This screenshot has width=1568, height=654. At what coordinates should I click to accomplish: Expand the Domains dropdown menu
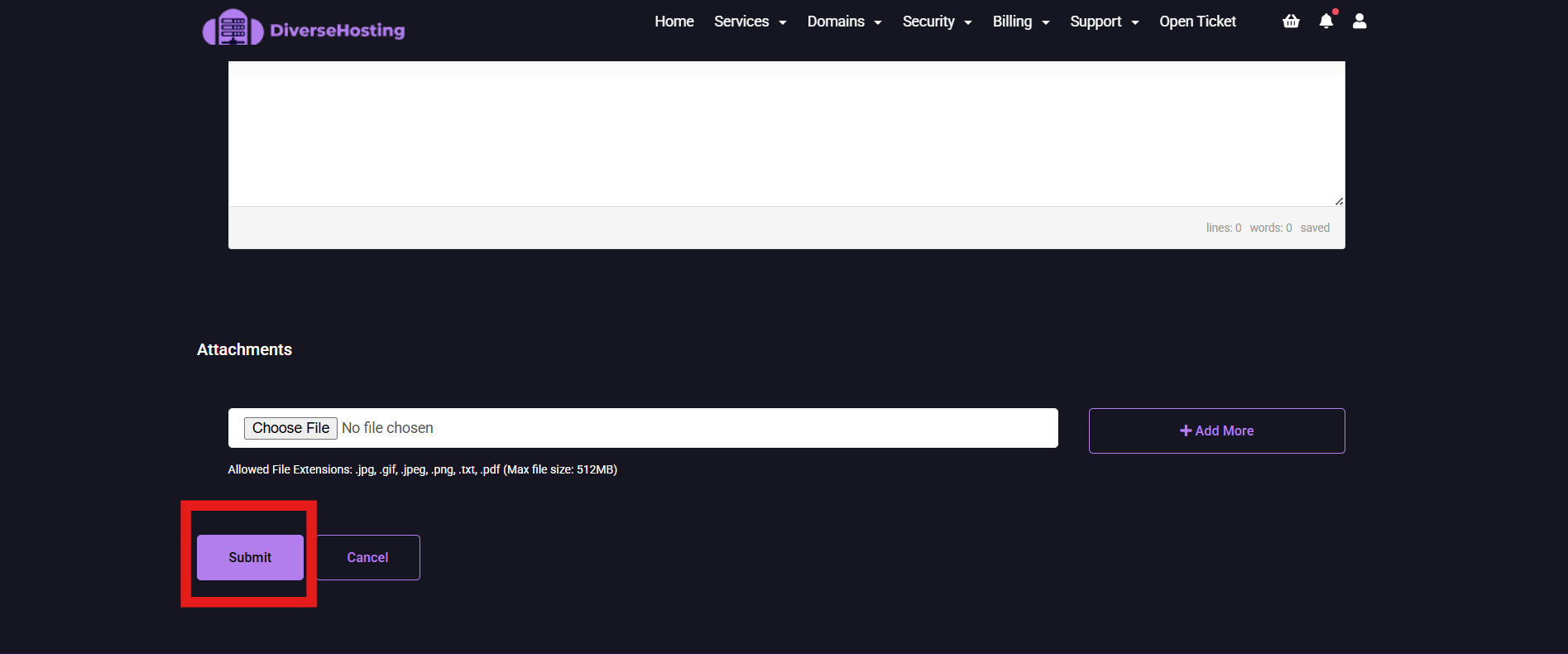[x=844, y=22]
